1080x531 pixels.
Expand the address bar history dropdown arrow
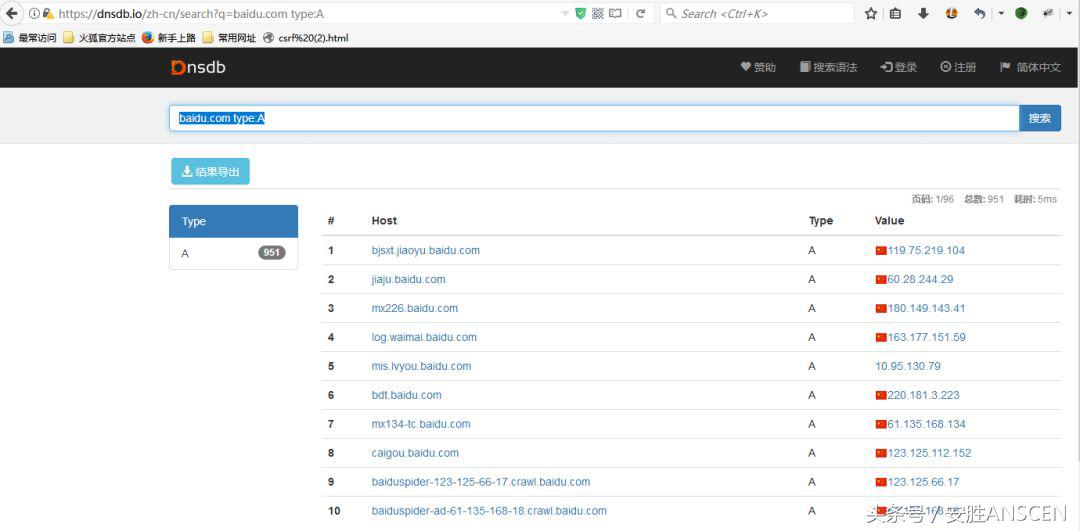[x=565, y=14]
